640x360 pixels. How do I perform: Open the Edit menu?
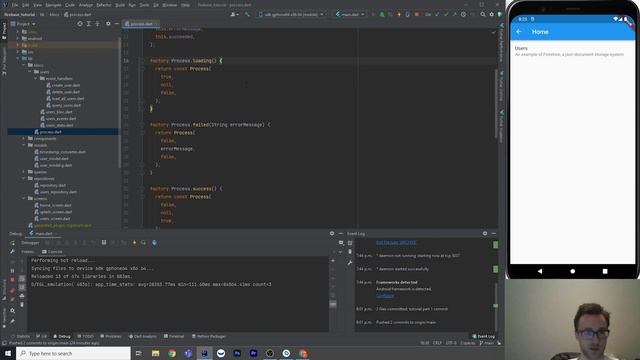25,5
